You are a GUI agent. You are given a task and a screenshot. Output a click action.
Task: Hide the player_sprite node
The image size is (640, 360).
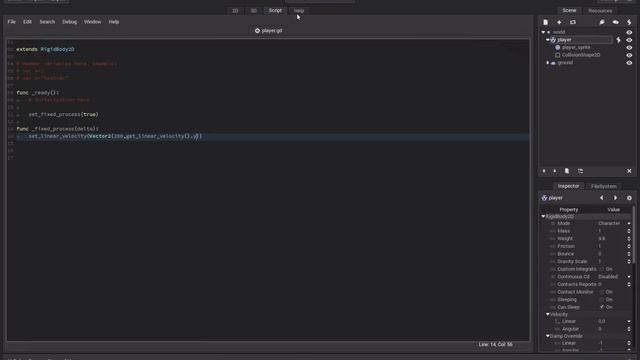pyautogui.click(x=629, y=48)
